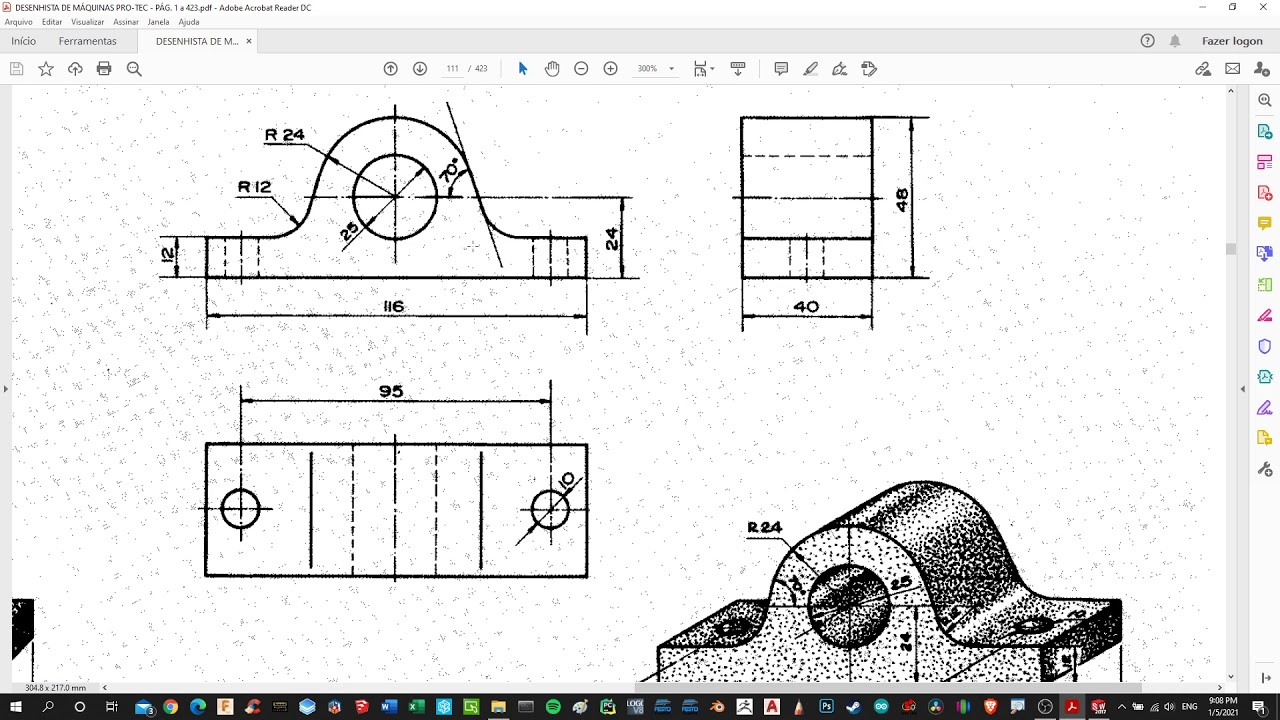Share a link to the file
Image resolution: width=1280 pixels, height=720 pixels.
1203,69
